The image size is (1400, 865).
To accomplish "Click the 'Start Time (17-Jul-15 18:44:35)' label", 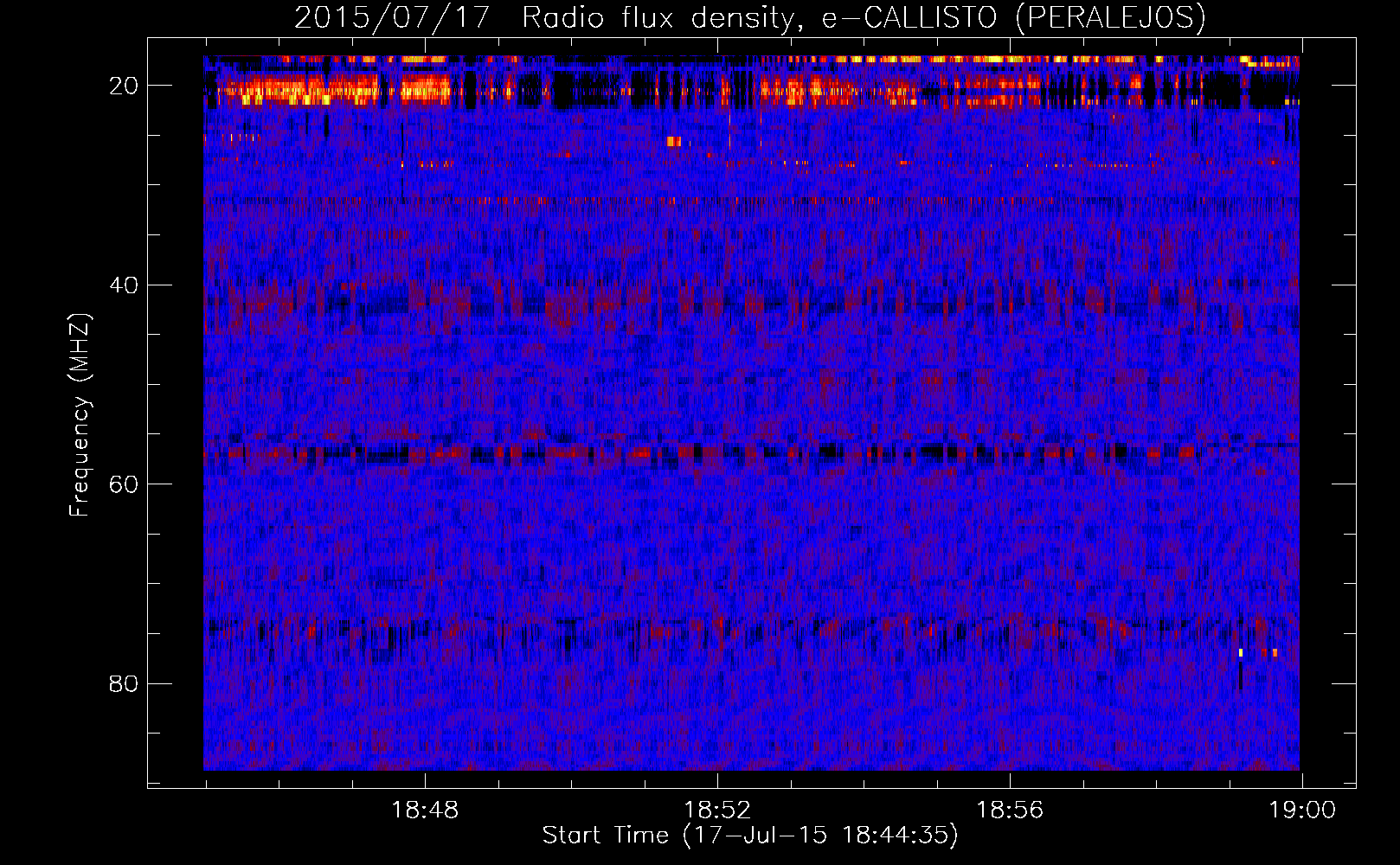I will click(x=750, y=836).
